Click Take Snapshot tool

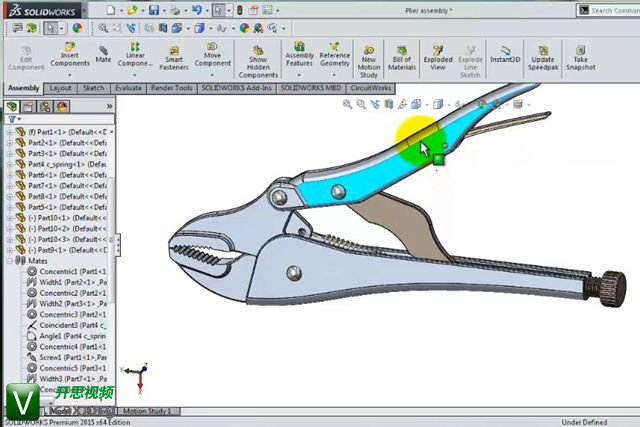(x=580, y=58)
